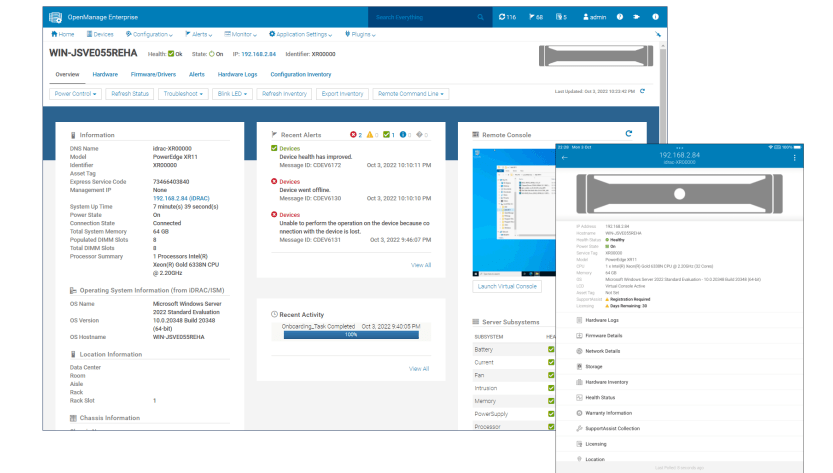Click the info icon in header
Screen dimensions: 833x473
click(x=656, y=17)
